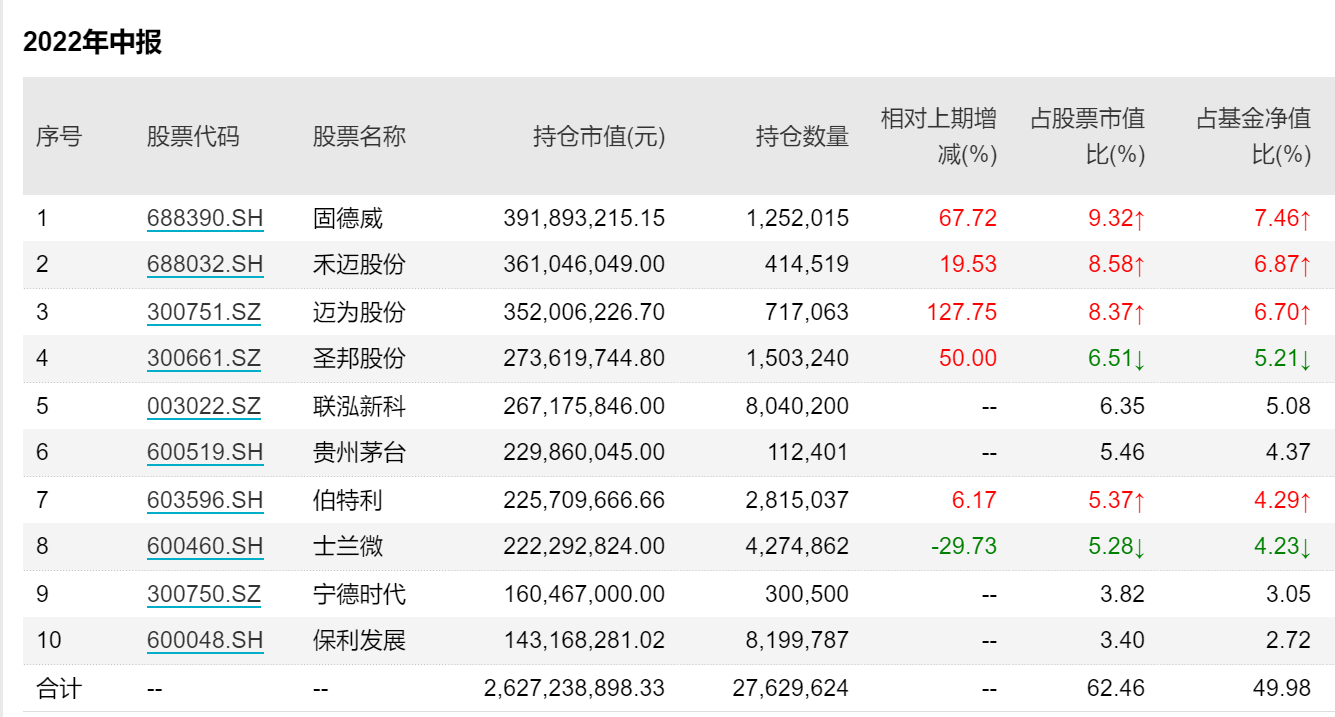Open stock code link 688390.SH
Image resolution: width=1335 pixels, height=717 pixels.
[205, 218]
